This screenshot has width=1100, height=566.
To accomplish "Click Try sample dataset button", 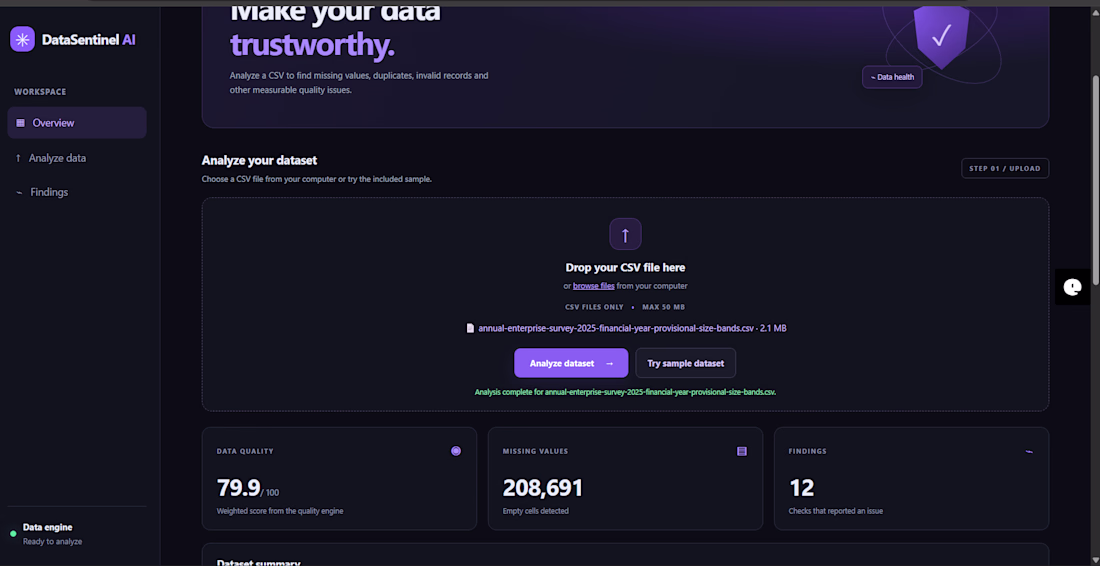I will (685, 363).
